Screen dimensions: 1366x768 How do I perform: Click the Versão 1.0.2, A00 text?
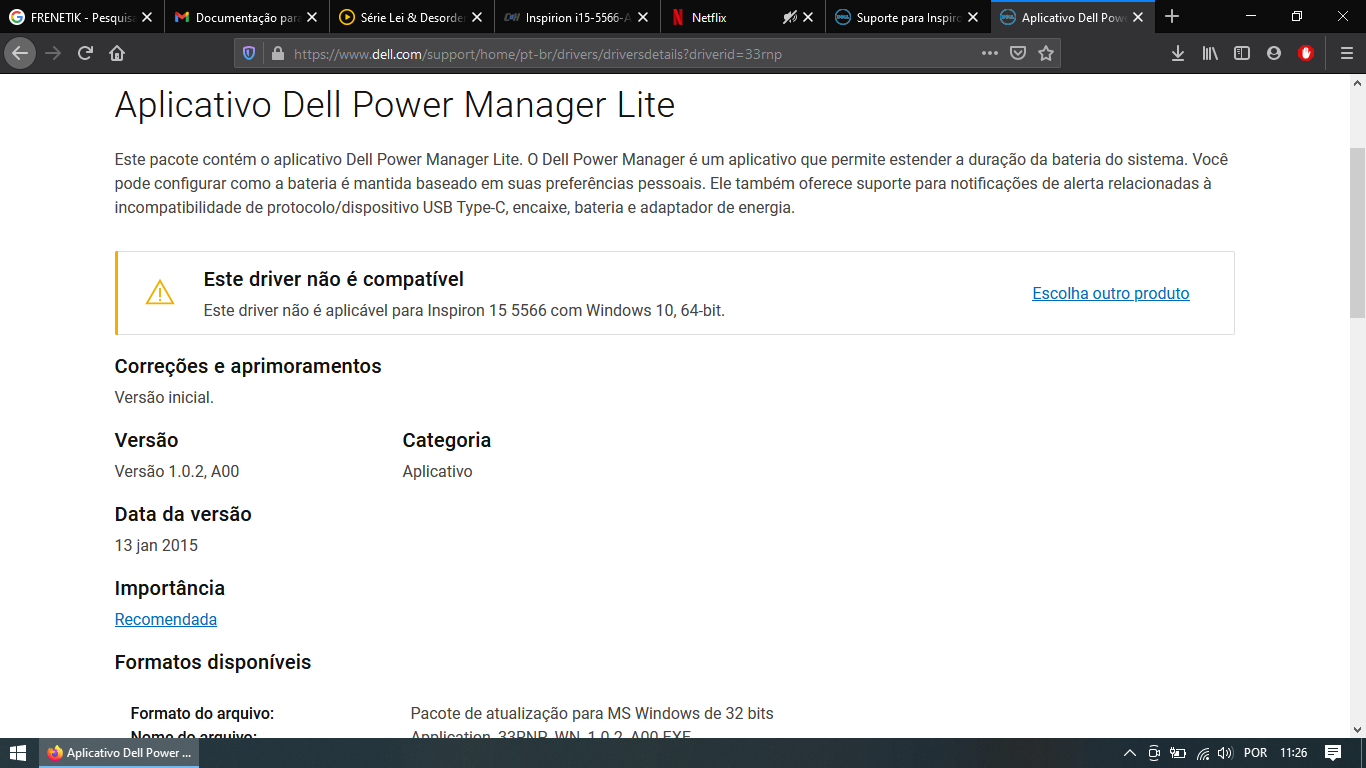point(177,471)
